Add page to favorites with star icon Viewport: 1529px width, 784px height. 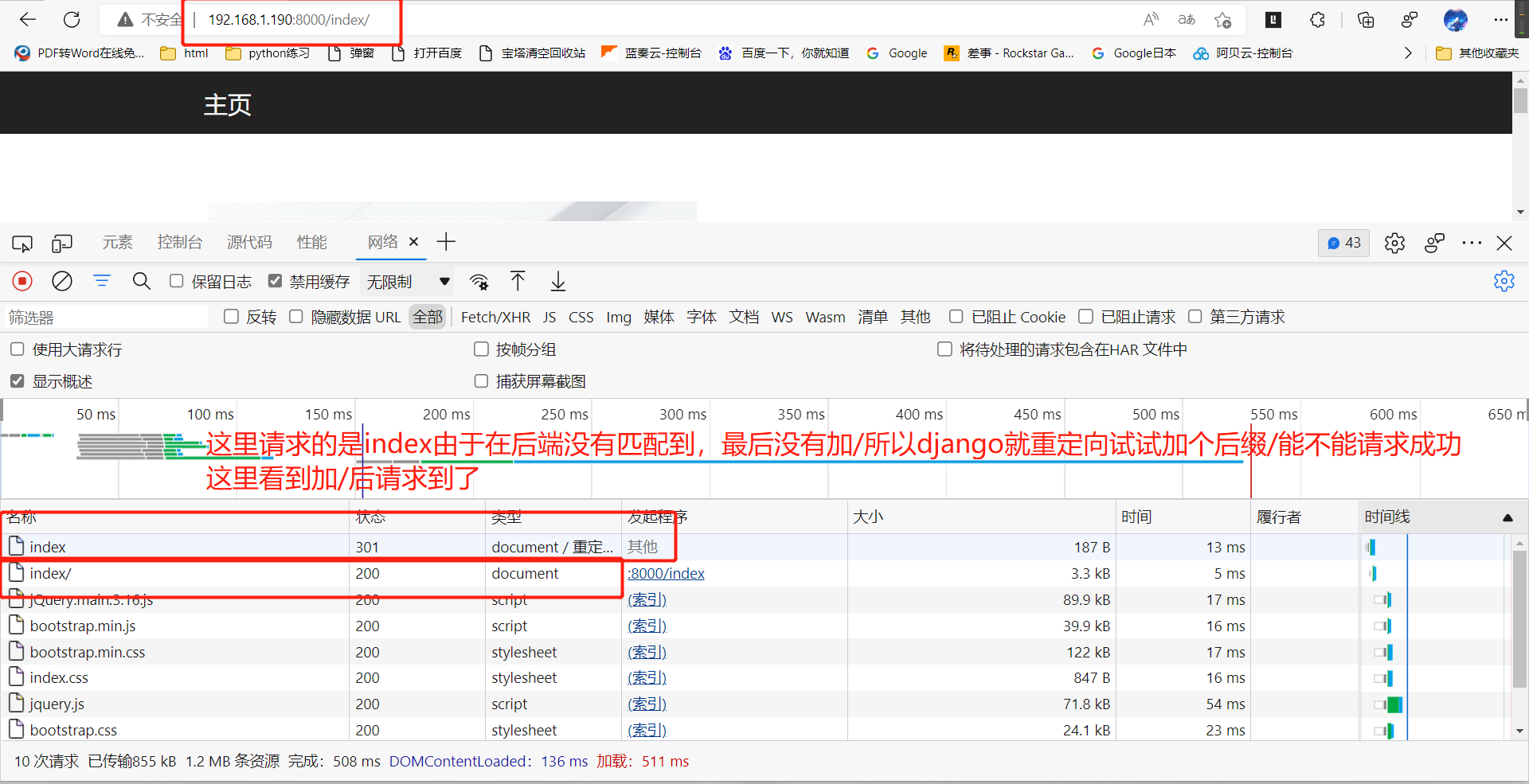point(1222,19)
